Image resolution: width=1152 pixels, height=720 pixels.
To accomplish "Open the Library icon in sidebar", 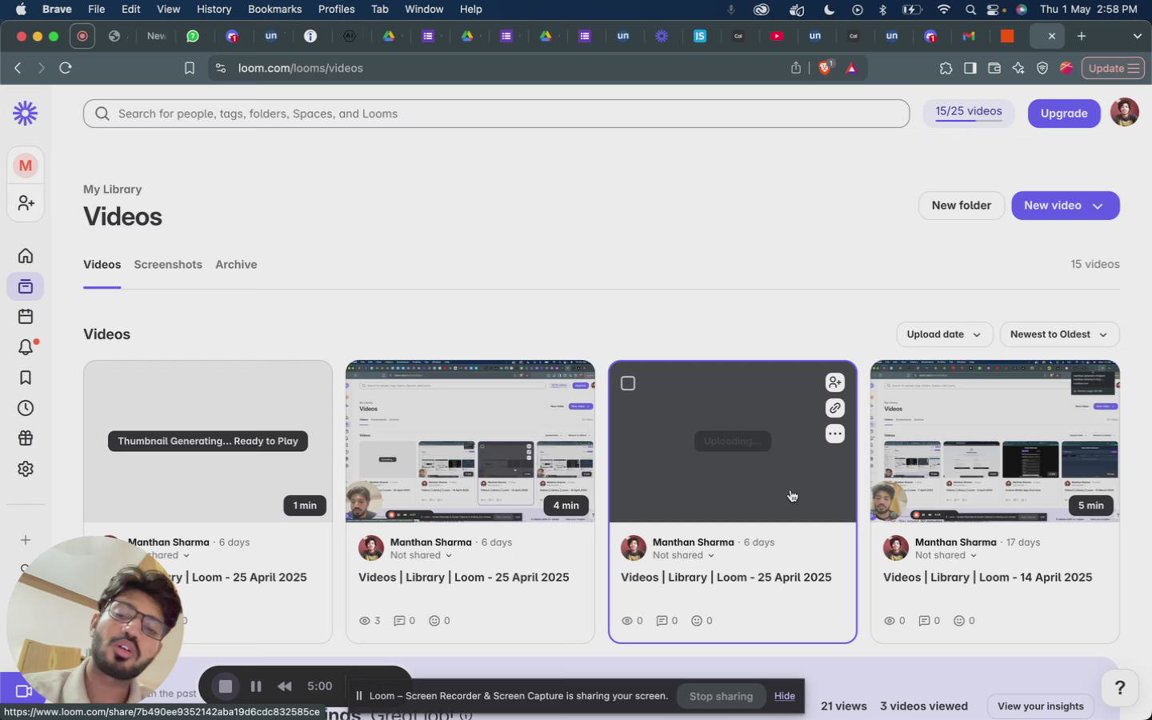I will tap(25, 287).
